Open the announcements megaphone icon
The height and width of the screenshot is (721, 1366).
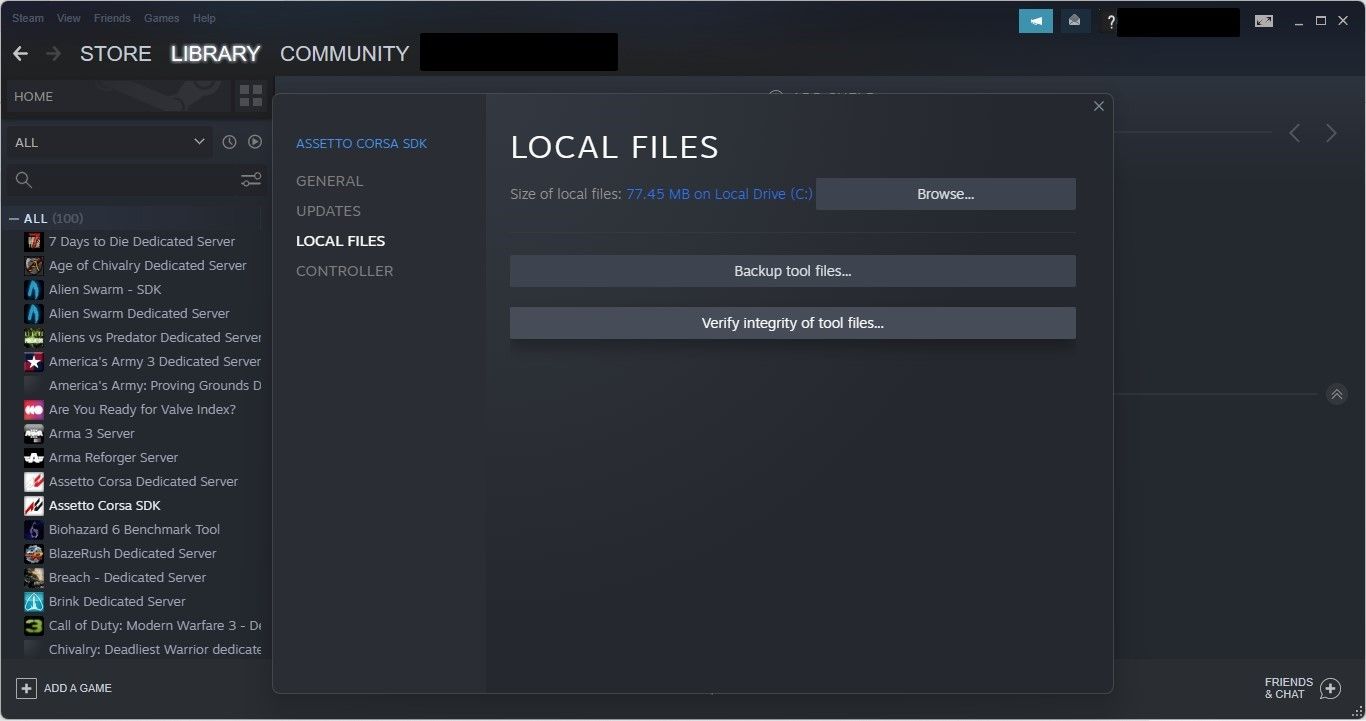(1036, 21)
